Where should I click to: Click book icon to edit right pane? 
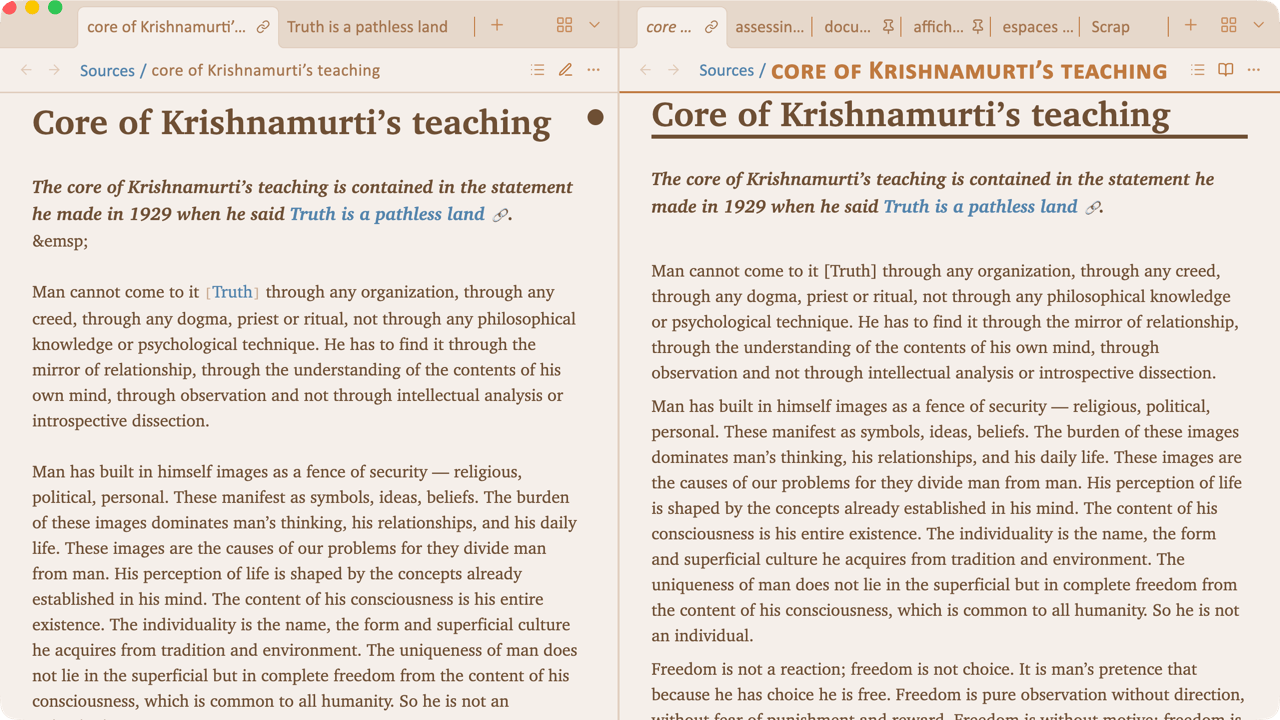pos(1226,70)
